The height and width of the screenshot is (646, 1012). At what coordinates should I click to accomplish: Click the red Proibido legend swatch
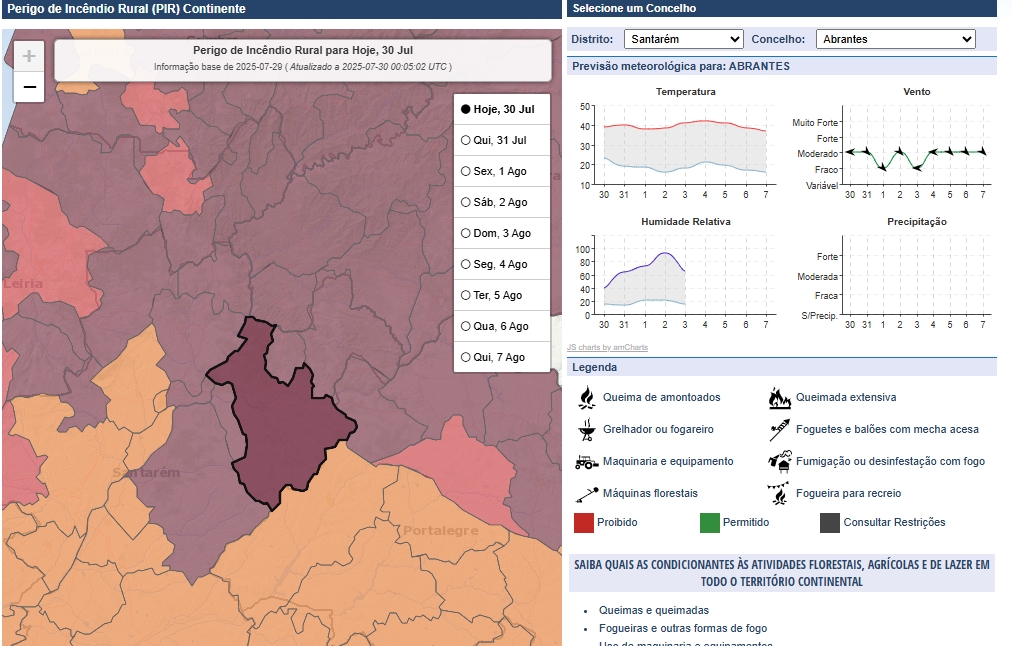coord(584,522)
